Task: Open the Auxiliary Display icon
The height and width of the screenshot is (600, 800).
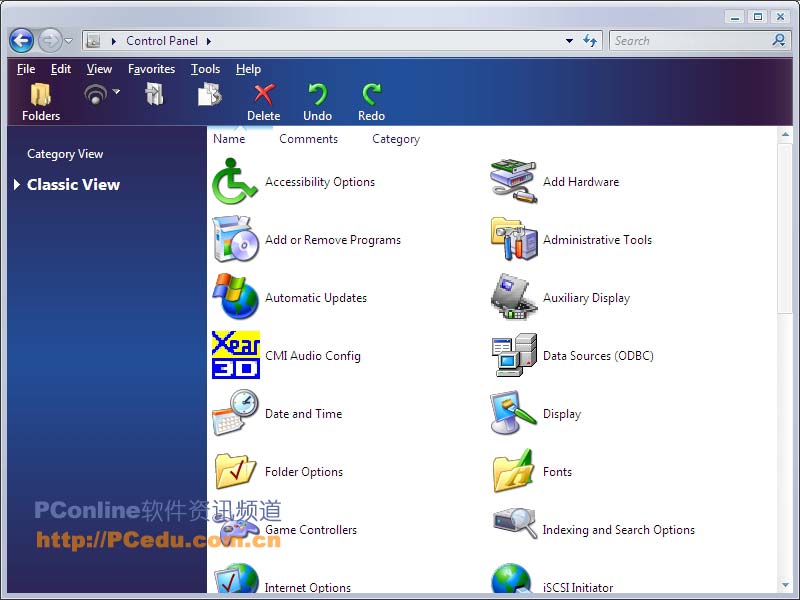Action: pos(514,297)
